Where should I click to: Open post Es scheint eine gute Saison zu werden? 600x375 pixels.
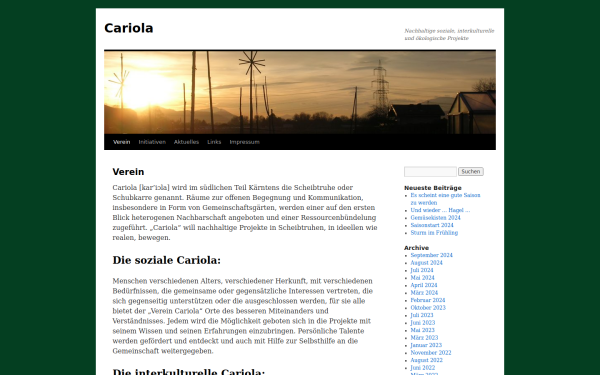click(445, 199)
